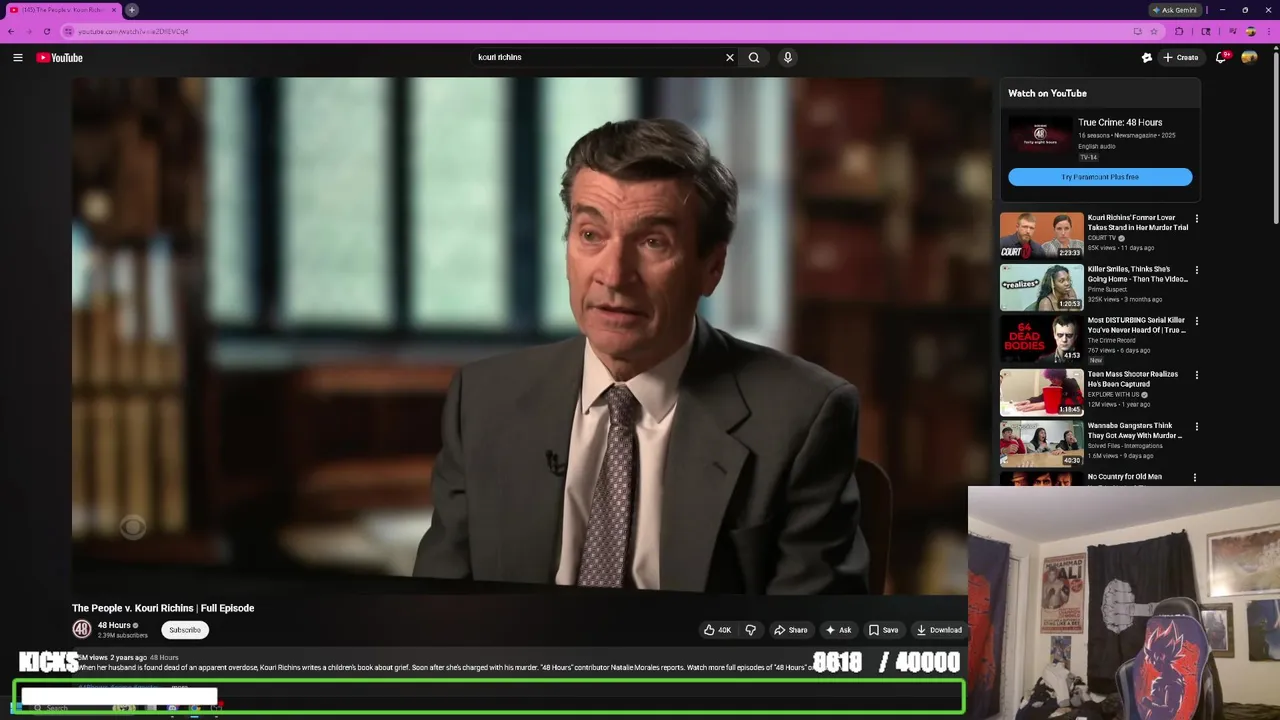Expand the video description text
The width and height of the screenshot is (1280, 720).
click(179, 687)
